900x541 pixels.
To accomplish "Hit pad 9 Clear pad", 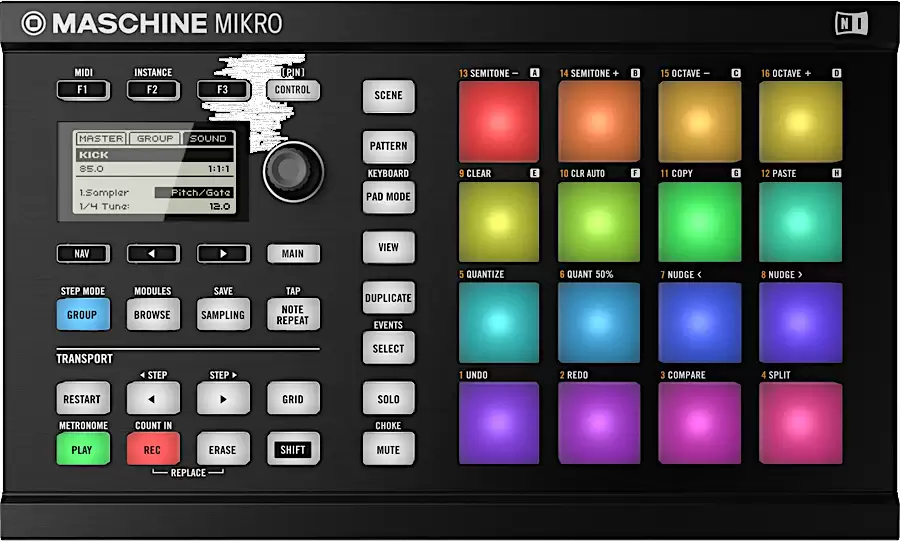I will tap(498, 221).
